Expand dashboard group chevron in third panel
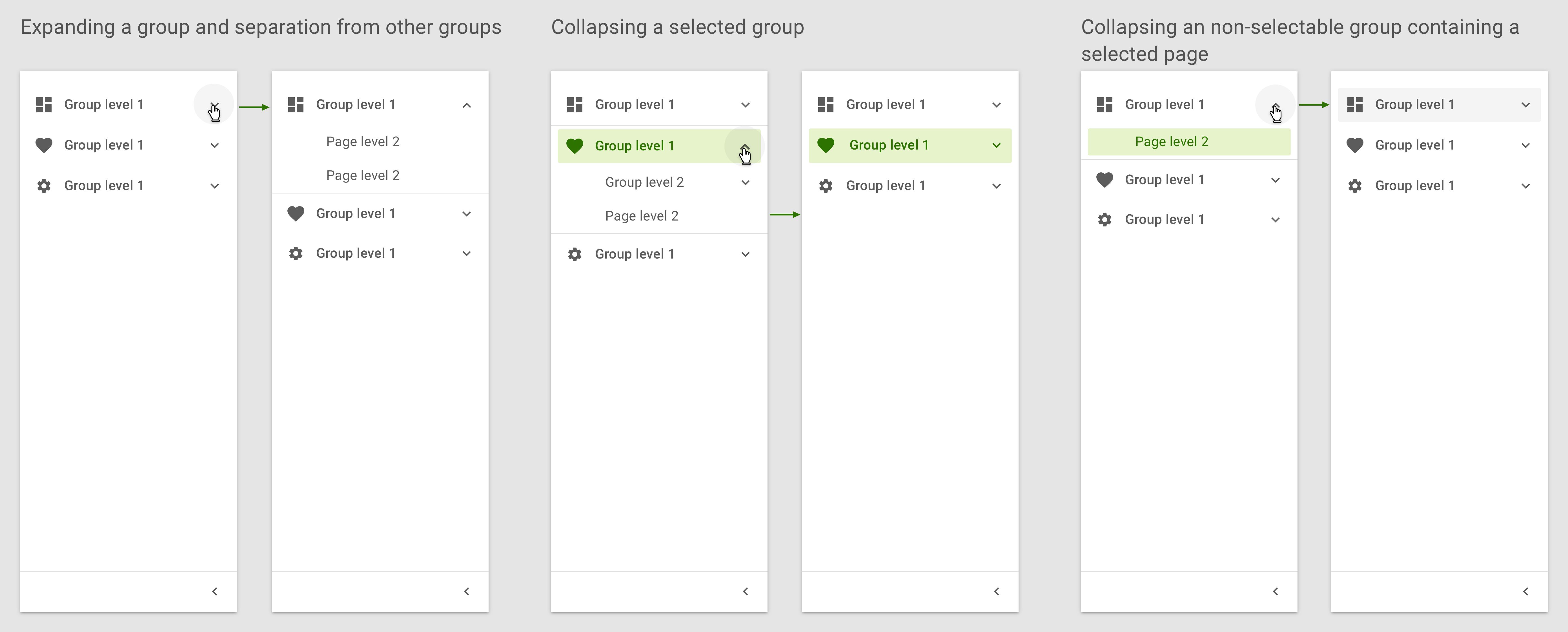 pyautogui.click(x=745, y=104)
